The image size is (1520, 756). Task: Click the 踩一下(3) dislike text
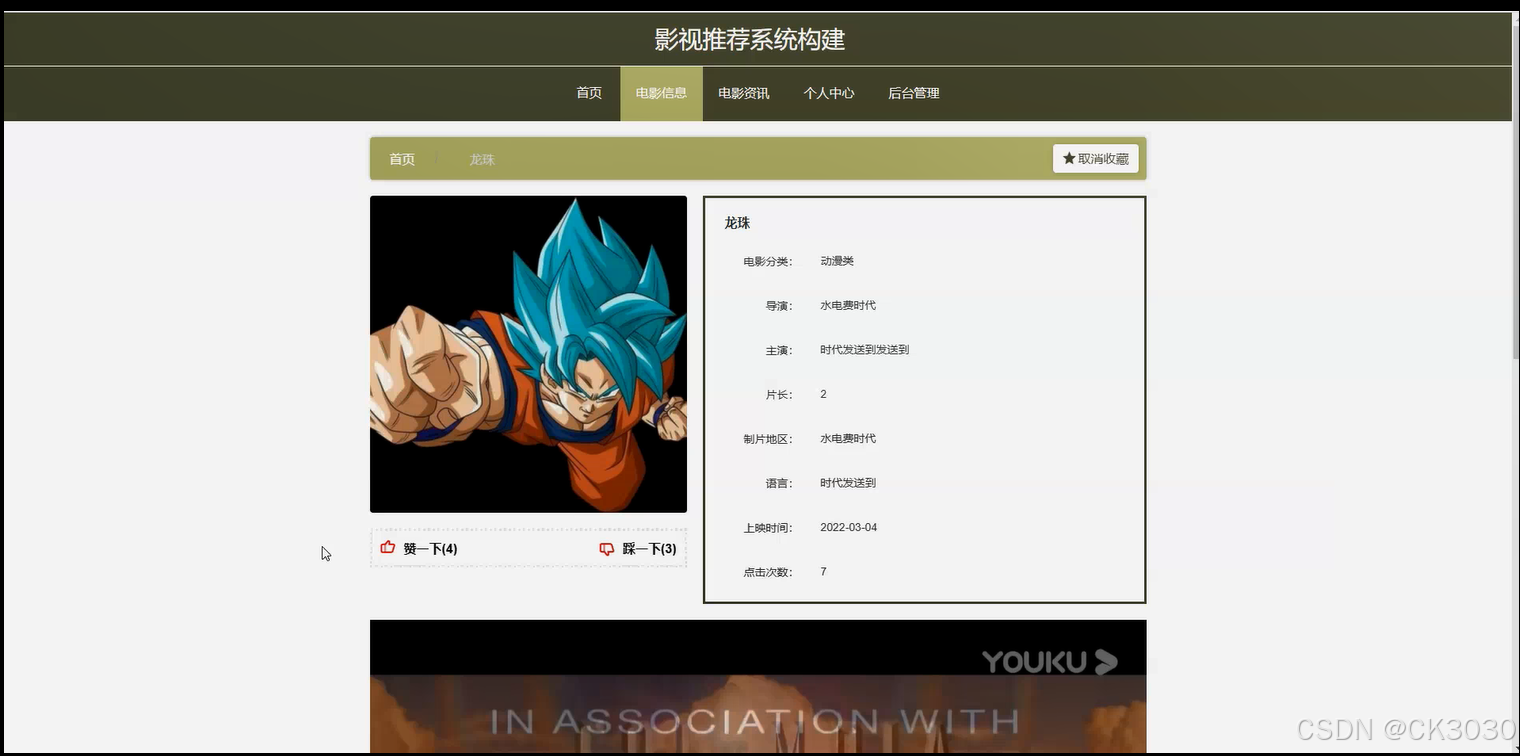(x=649, y=549)
